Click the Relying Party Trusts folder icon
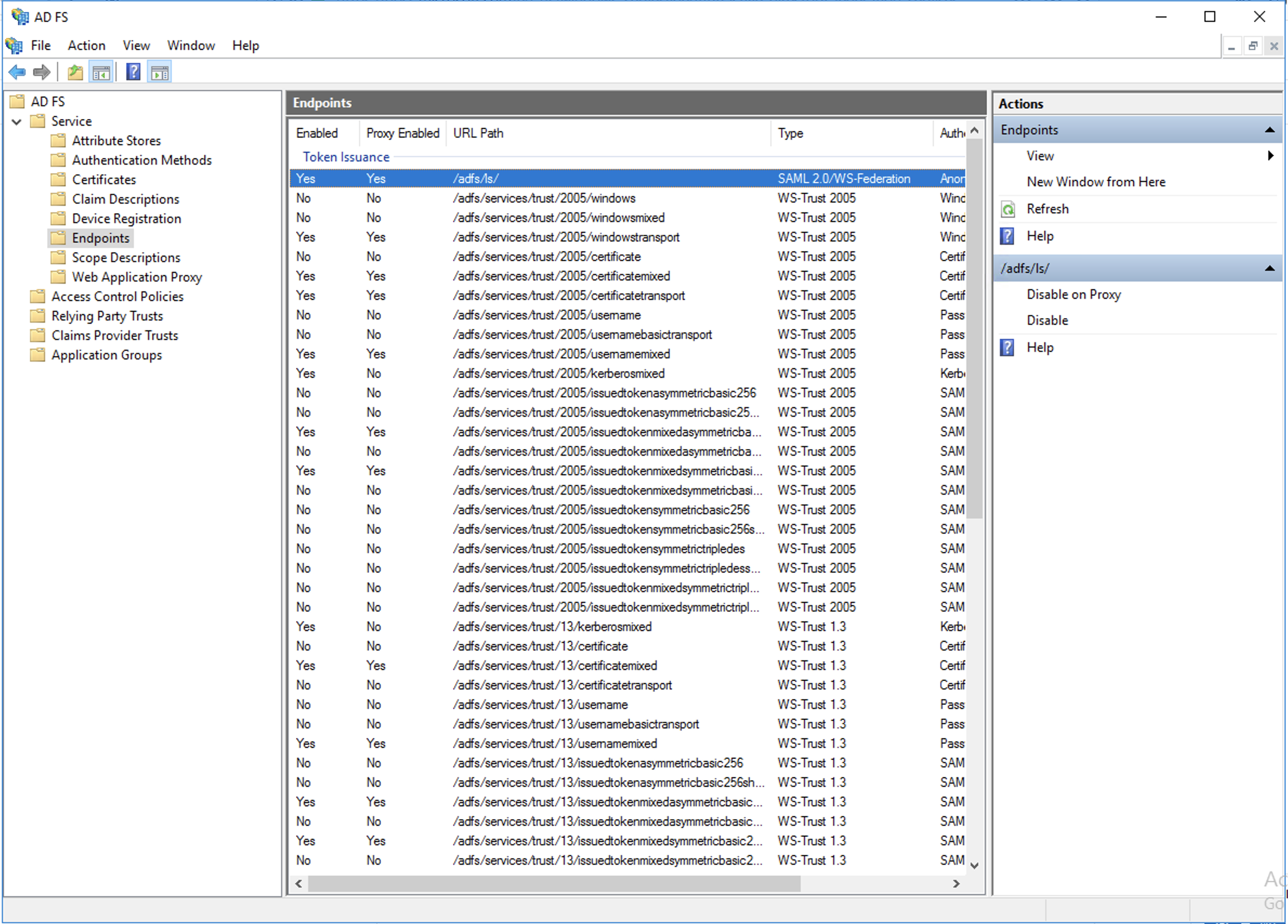This screenshot has width=1288, height=924. 37,316
